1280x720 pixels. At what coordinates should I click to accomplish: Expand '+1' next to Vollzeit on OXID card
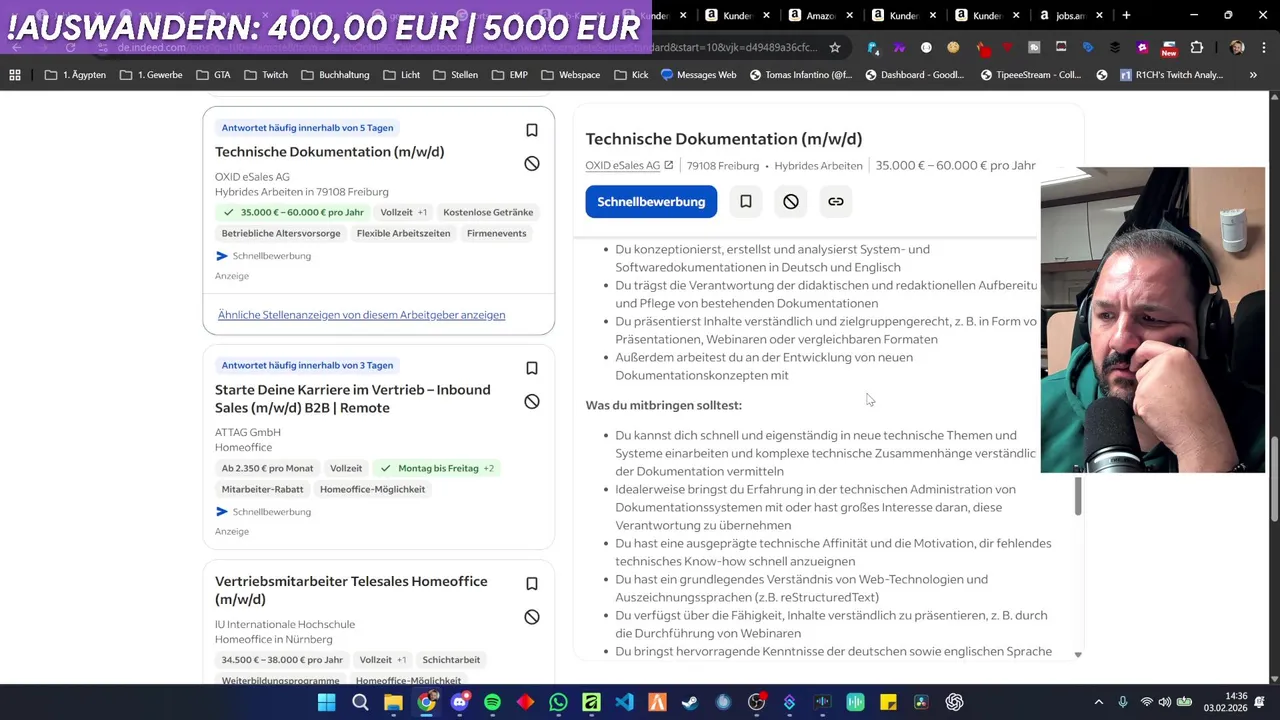[x=422, y=212]
